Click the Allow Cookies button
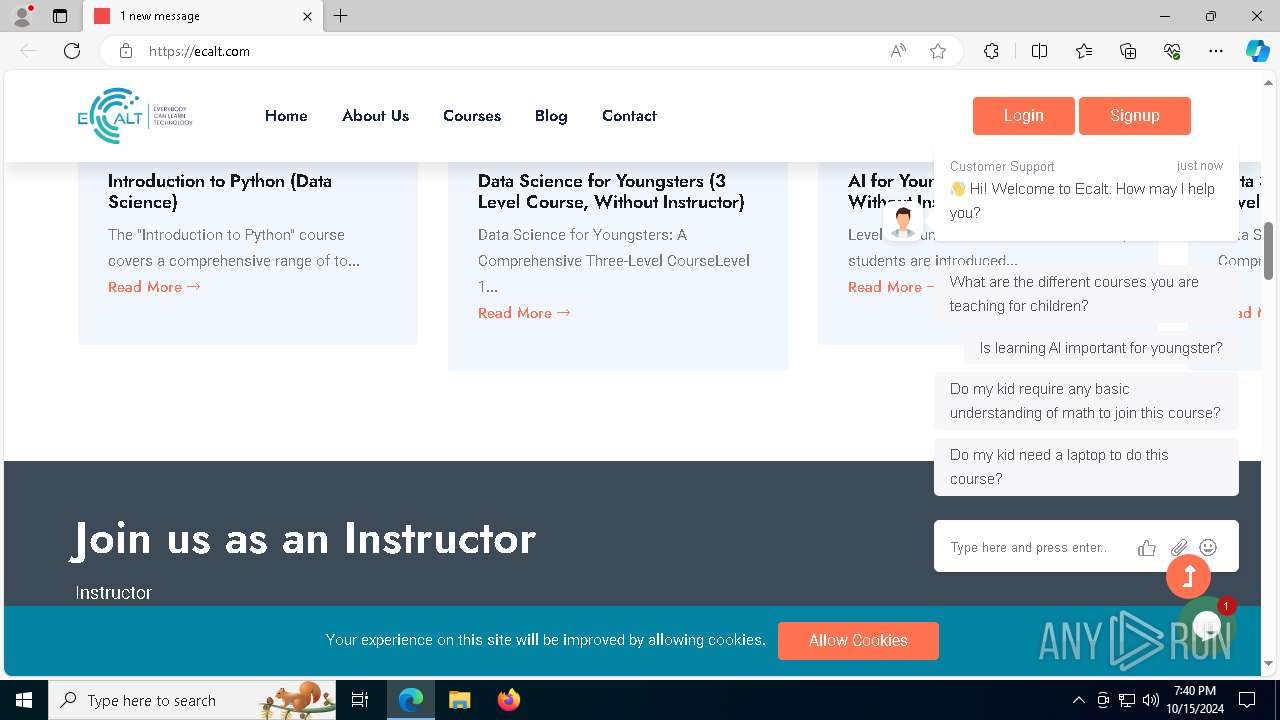This screenshot has width=1280, height=720. tap(858, 640)
